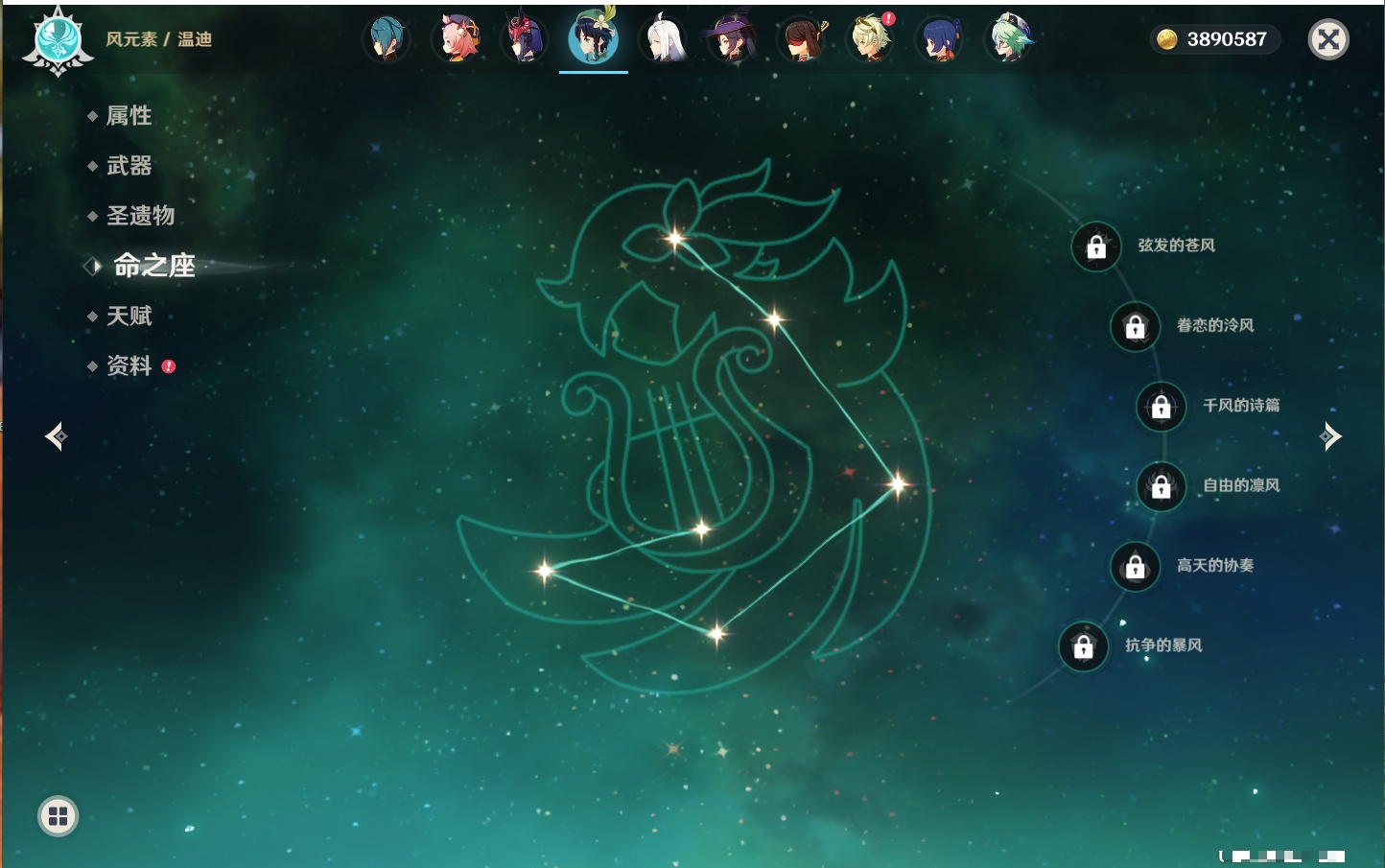The image size is (1385, 868).
Task: Open the locked 千风的诗篇 constellation node
Action: pos(1162,407)
